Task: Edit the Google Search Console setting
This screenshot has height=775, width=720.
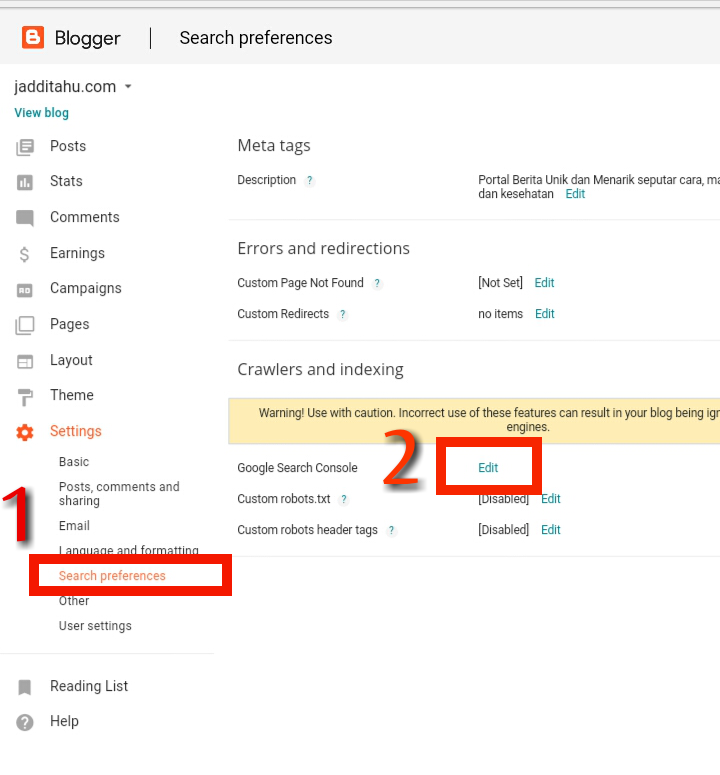Action: [488, 468]
